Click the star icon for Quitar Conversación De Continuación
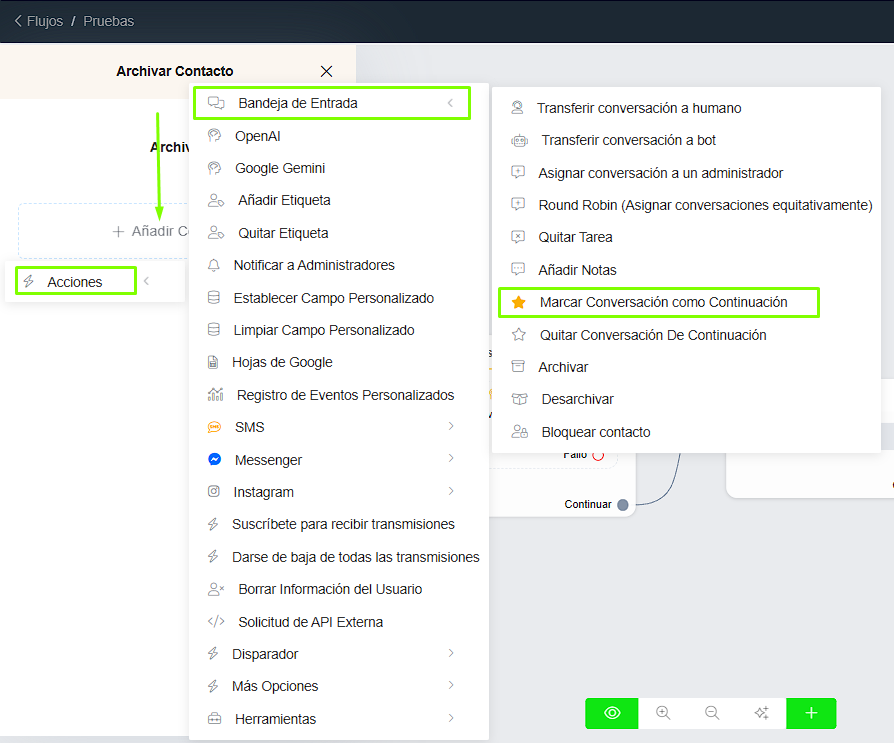Viewport: 894px width, 743px height. click(518, 335)
